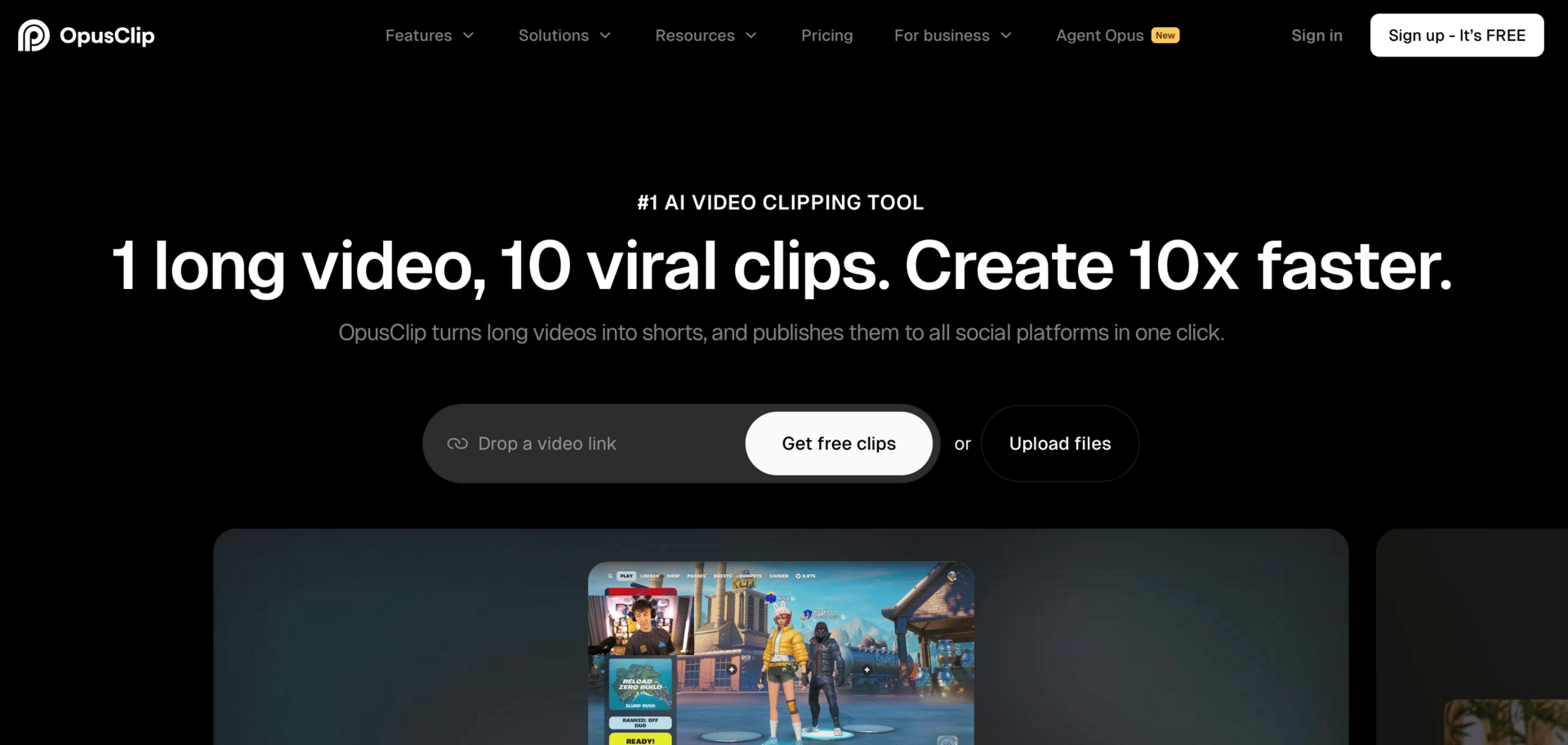Screen dimensions: 1568x745
Task: Click the 'OpusClip turns long videos into shorts' subtitle
Action: click(x=782, y=332)
